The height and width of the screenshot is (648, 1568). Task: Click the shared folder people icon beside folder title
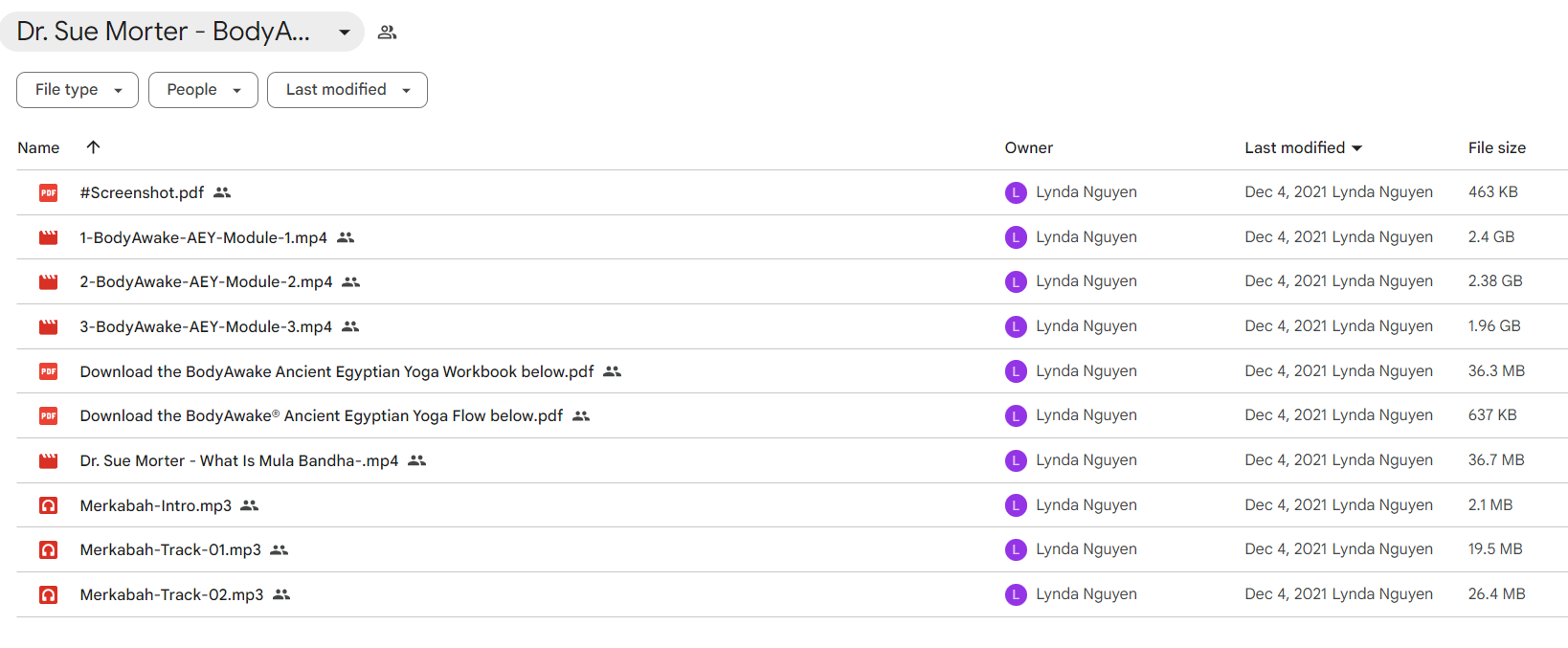tap(387, 32)
